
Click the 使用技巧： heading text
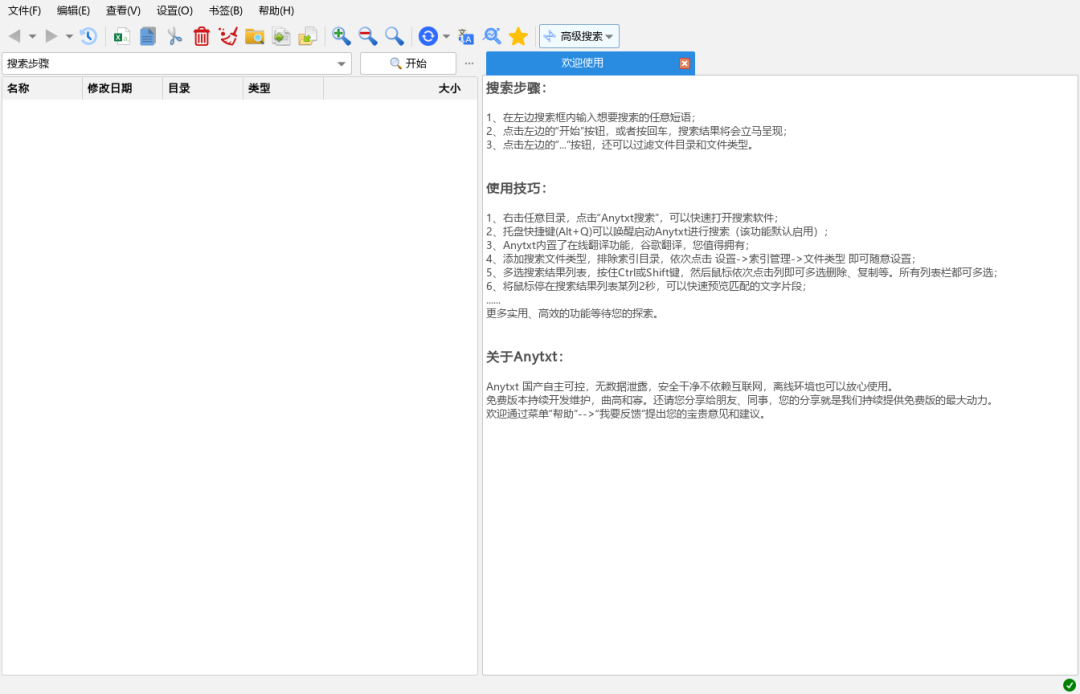pos(517,188)
